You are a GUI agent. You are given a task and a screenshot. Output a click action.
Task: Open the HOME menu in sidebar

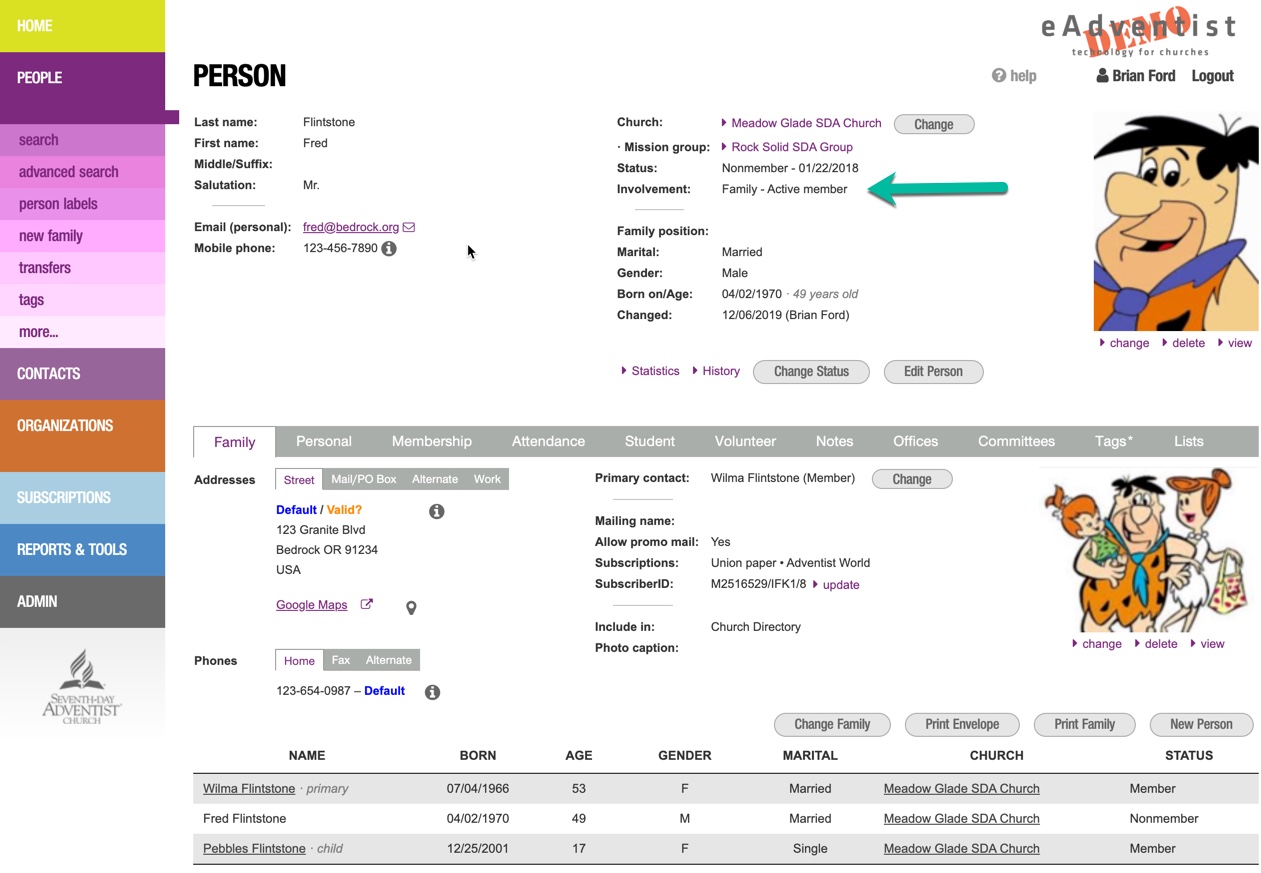[x=82, y=26]
